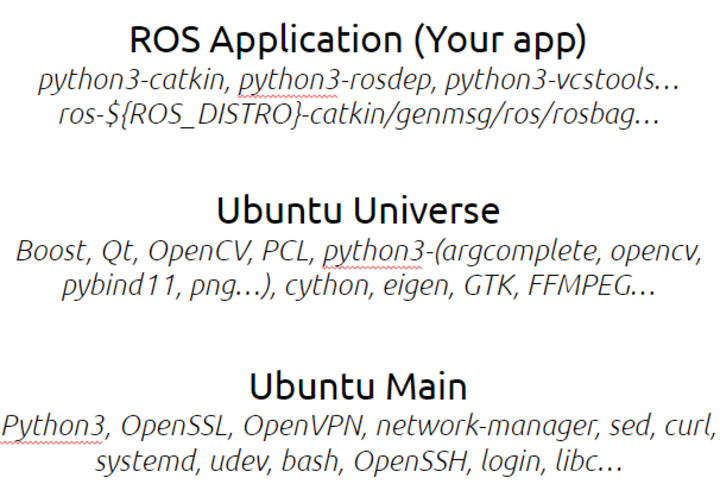Click 'python3-(argcomplete,' with red underline

461,252
